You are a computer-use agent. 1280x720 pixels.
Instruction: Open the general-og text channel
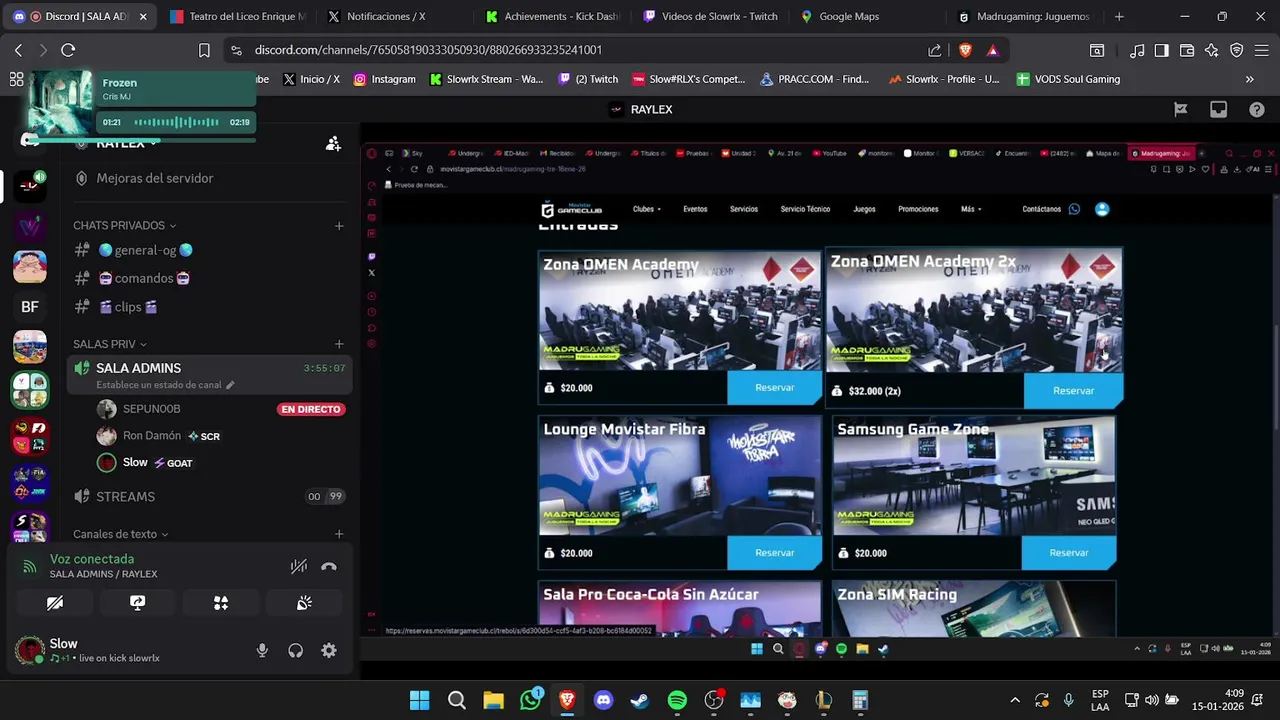click(x=210, y=250)
